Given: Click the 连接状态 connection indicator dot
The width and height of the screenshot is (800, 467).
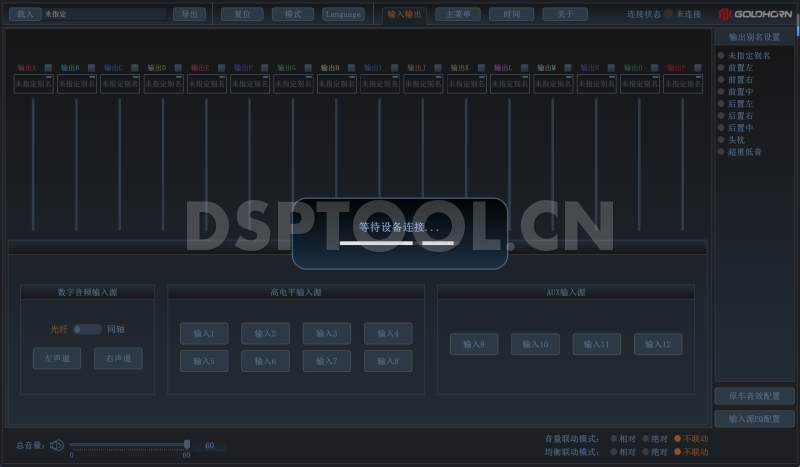Looking at the screenshot, I should [x=669, y=15].
